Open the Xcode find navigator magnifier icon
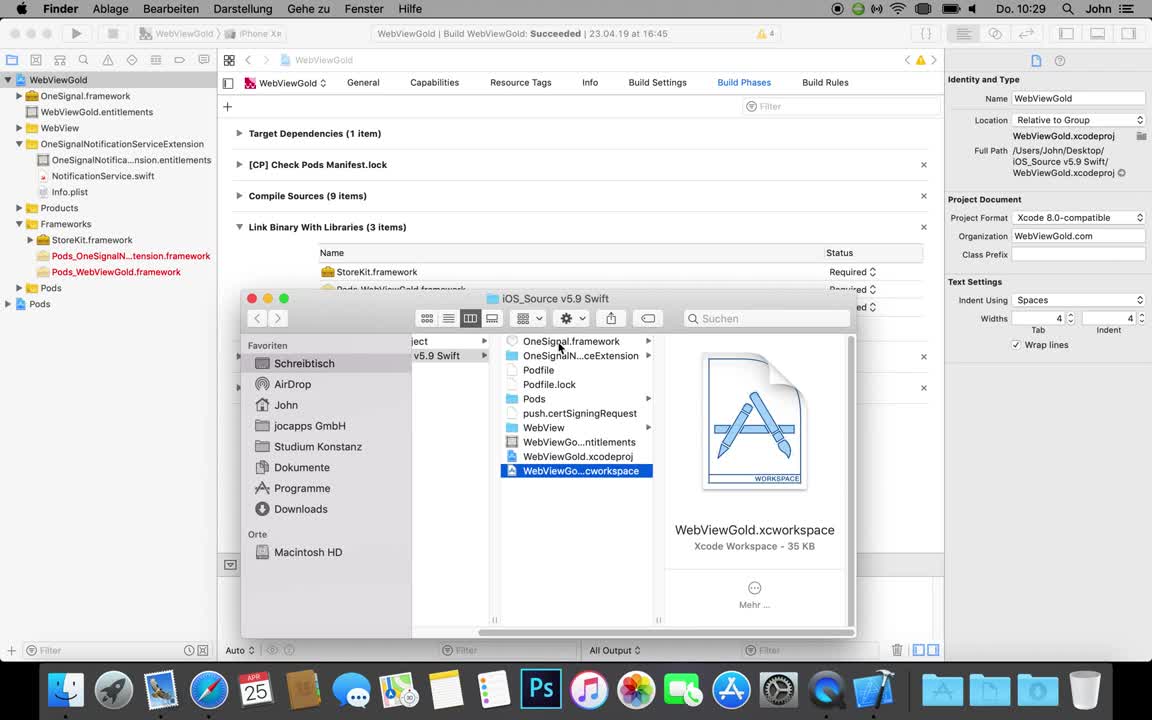 84,60
